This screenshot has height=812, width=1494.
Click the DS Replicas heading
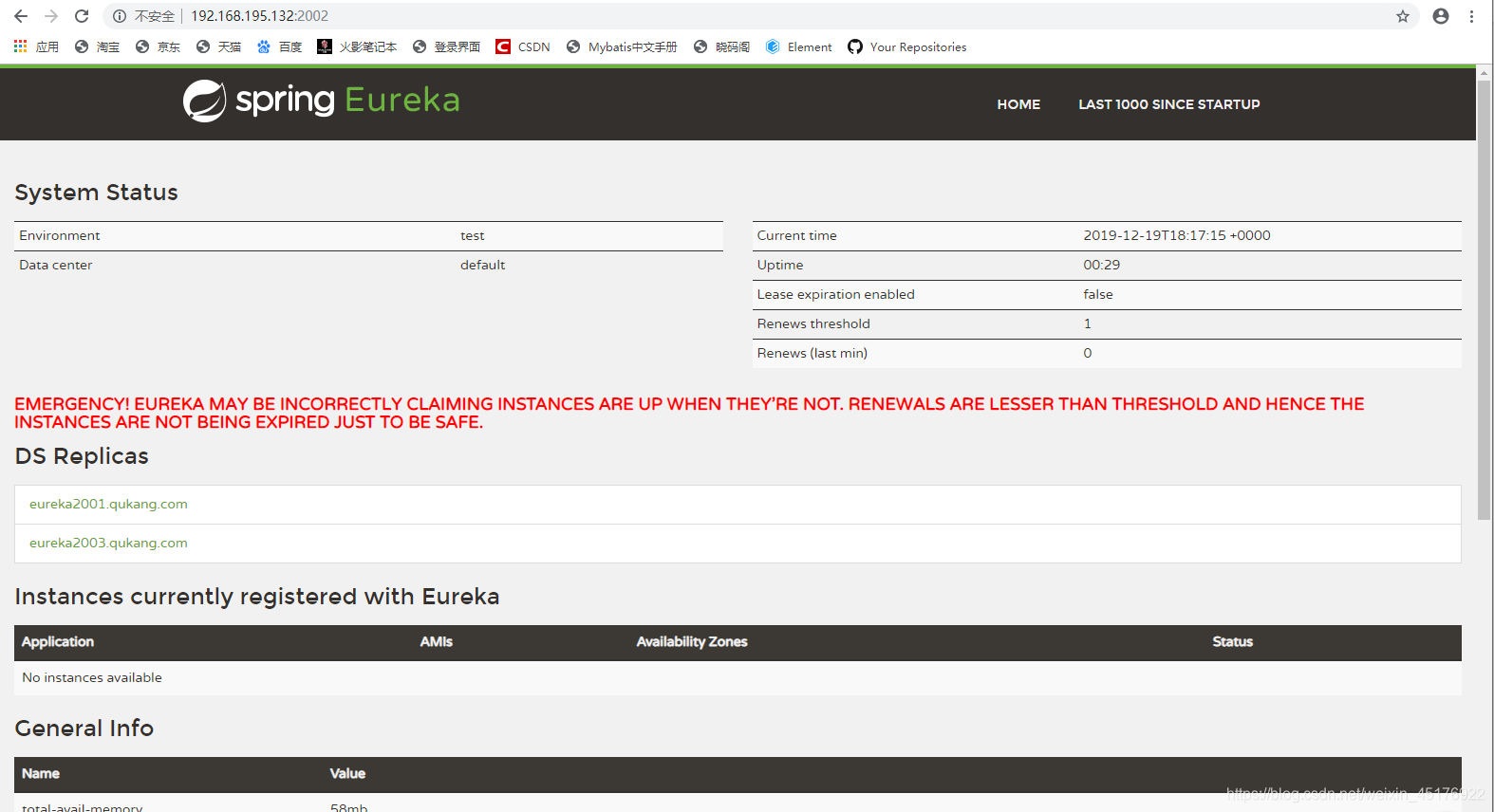pyautogui.click(x=82, y=456)
